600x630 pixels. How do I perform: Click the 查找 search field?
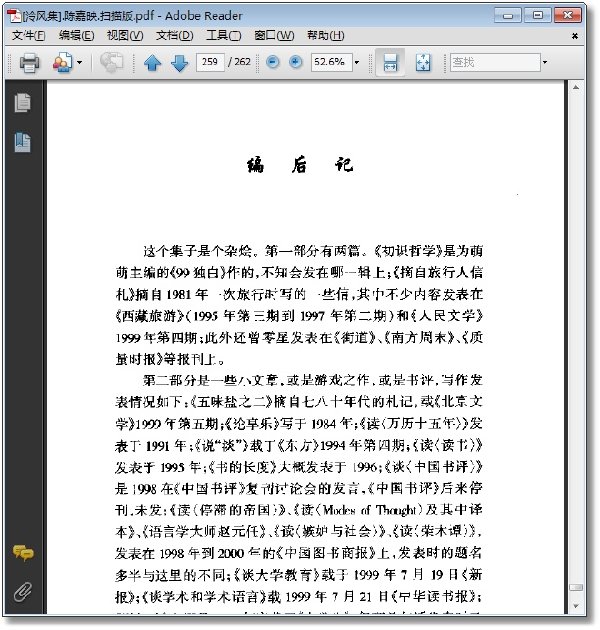(x=495, y=62)
